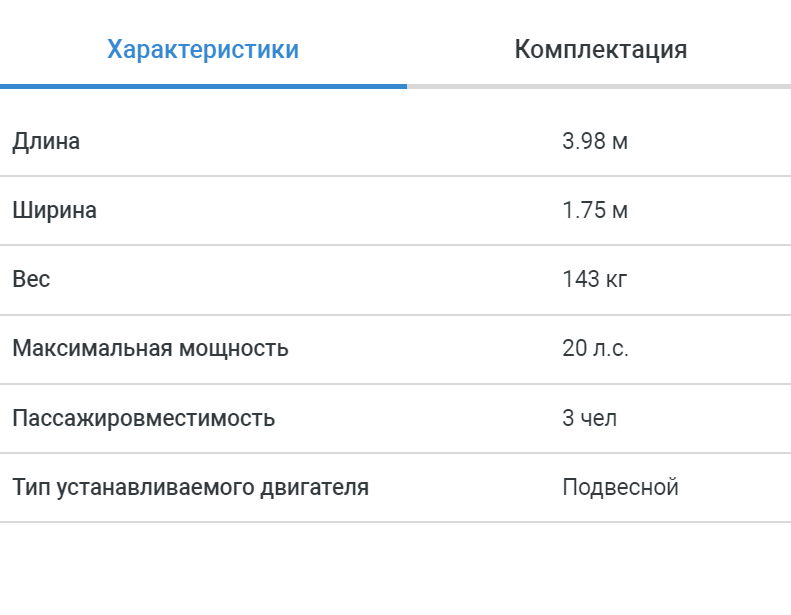This screenshot has width=791, height=615.
Task: Click the divider line below Длина row
Action: click(395, 176)
